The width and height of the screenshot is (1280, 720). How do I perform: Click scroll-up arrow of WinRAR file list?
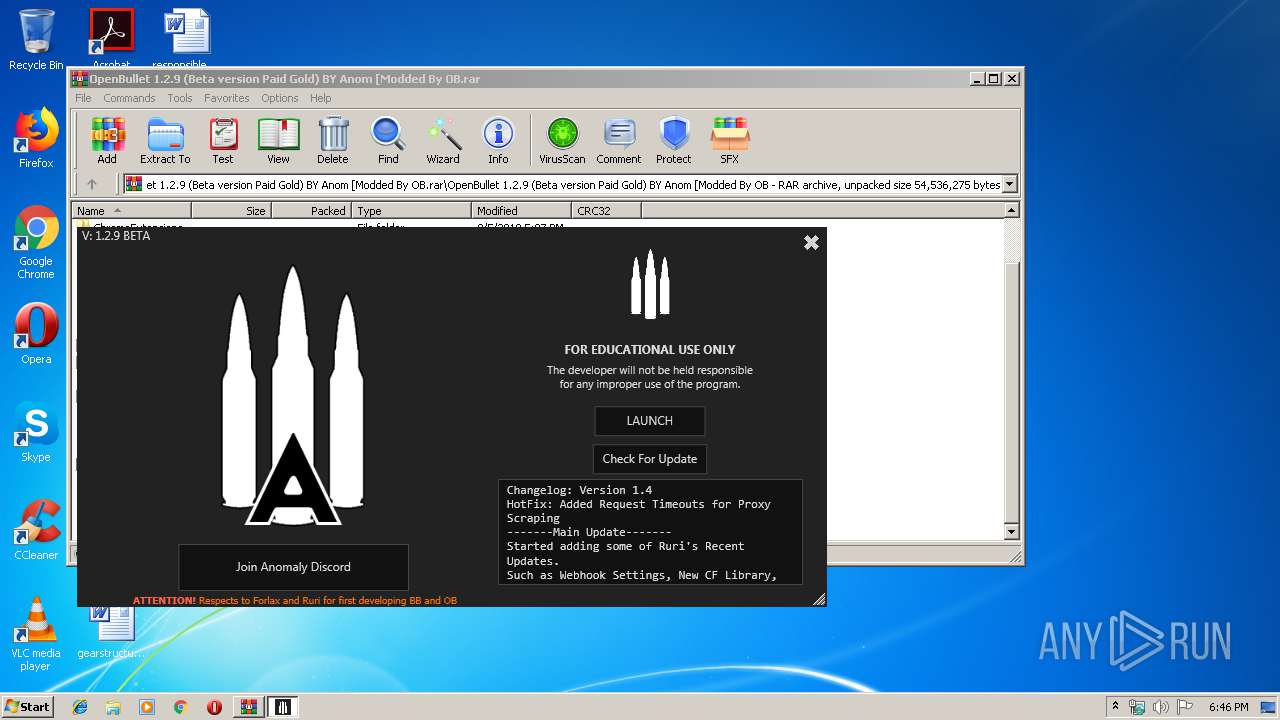point(1011,210)
